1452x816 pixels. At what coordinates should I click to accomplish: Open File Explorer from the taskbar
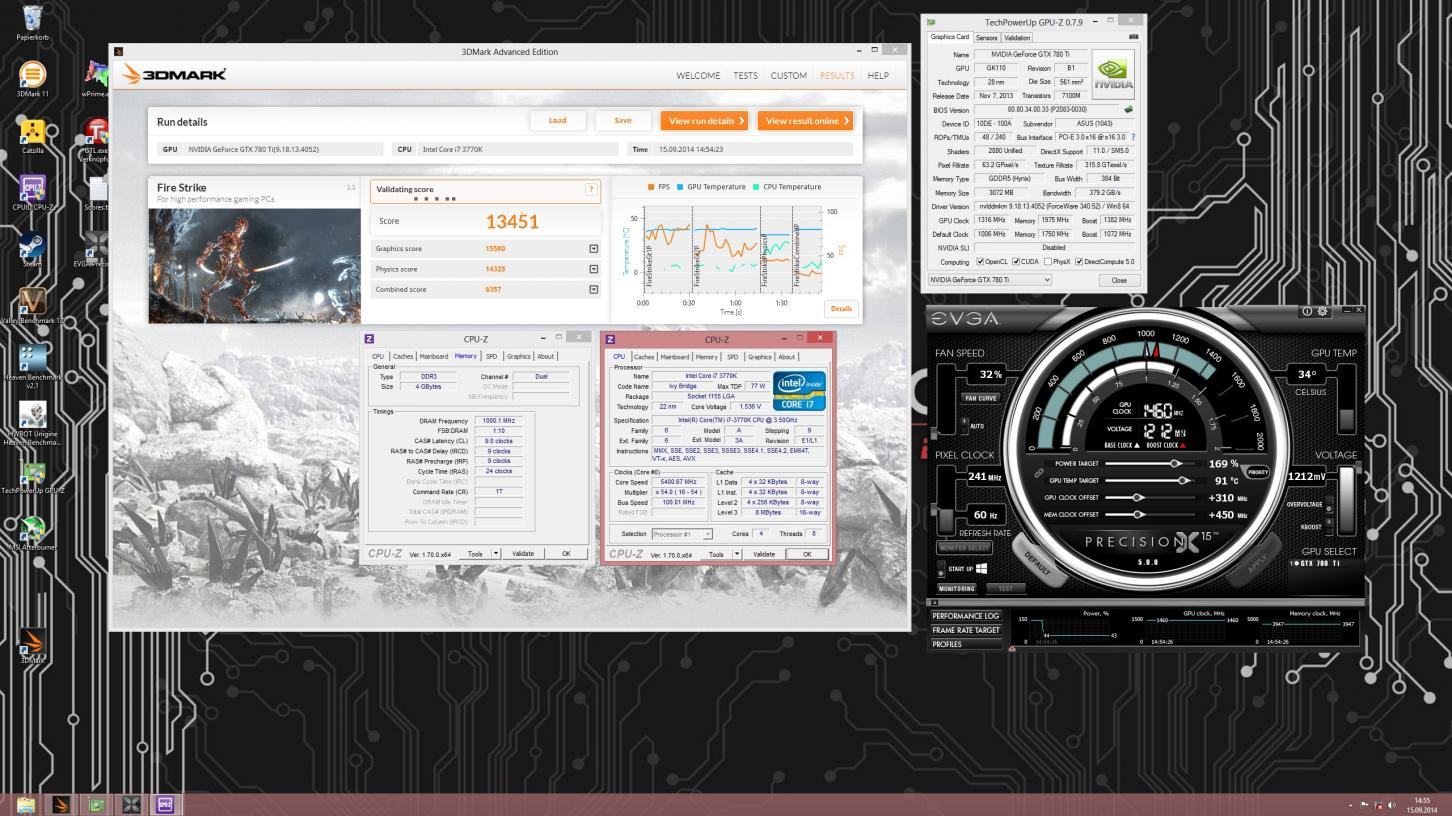[x=26, y=804]
